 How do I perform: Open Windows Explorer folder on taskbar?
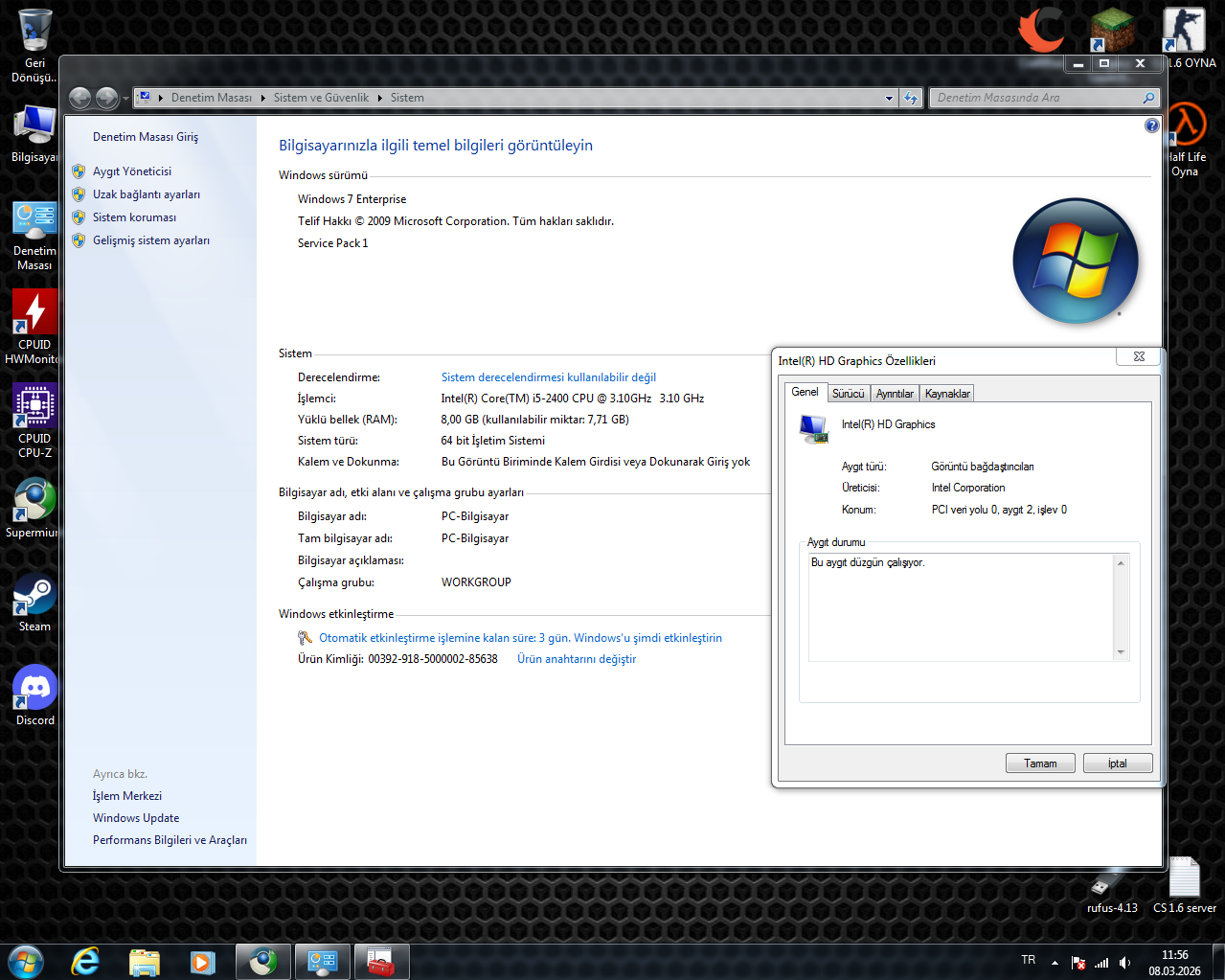tap(145, 961)
